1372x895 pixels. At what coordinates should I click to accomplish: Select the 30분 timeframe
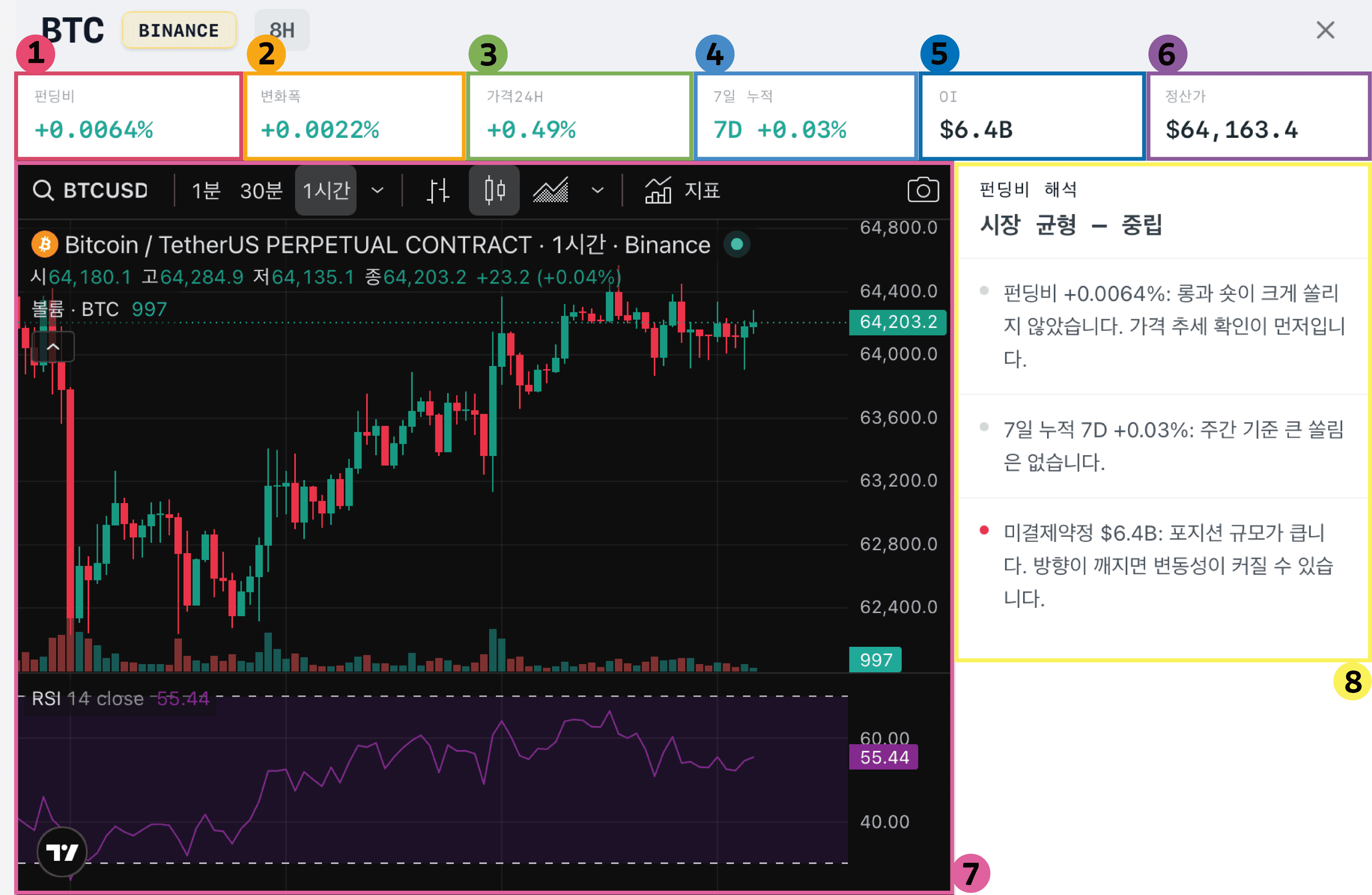click(261, 190)
